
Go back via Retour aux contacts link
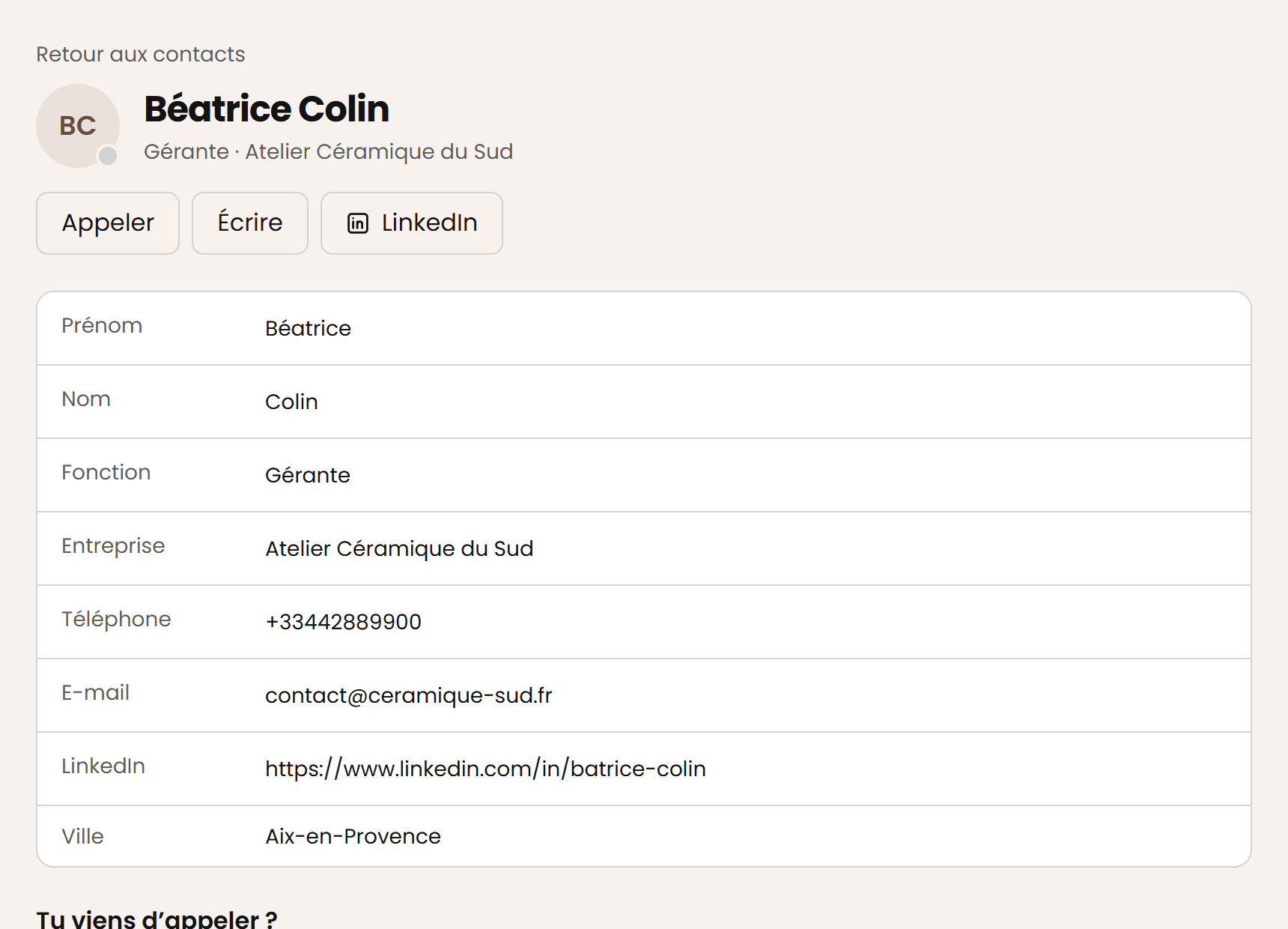[x=141, y=55]
